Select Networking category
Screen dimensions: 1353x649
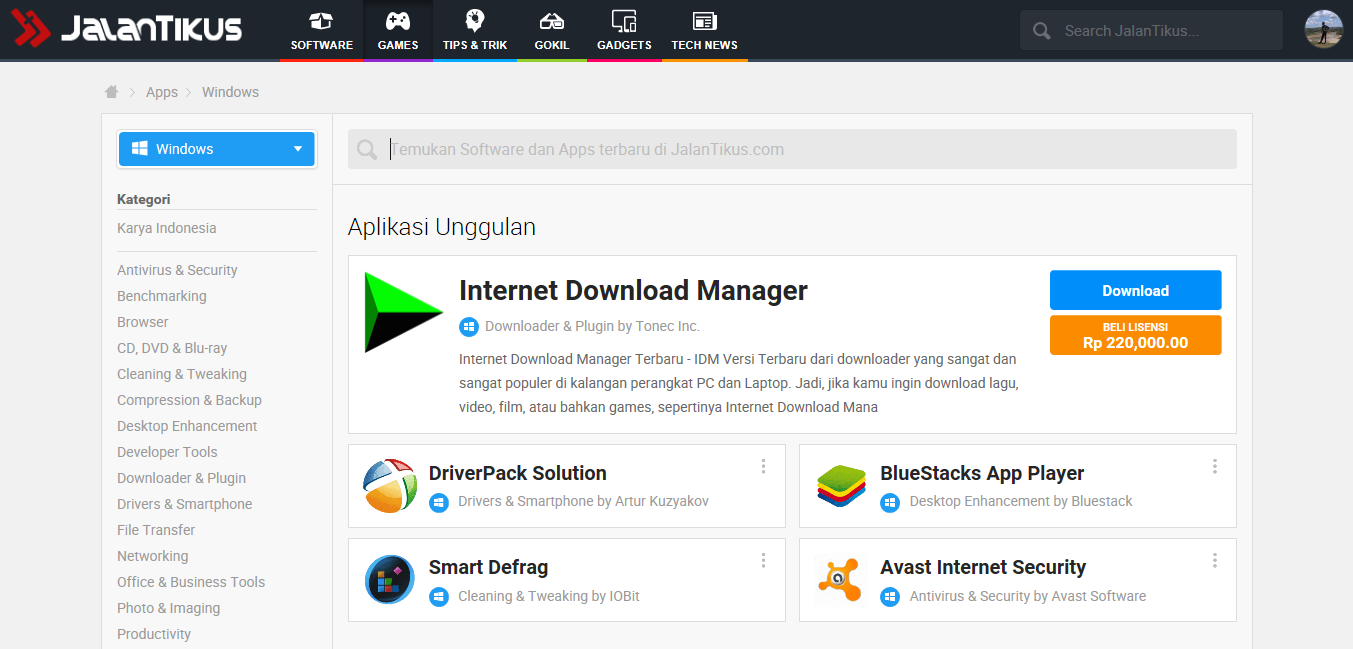(152, 556)
